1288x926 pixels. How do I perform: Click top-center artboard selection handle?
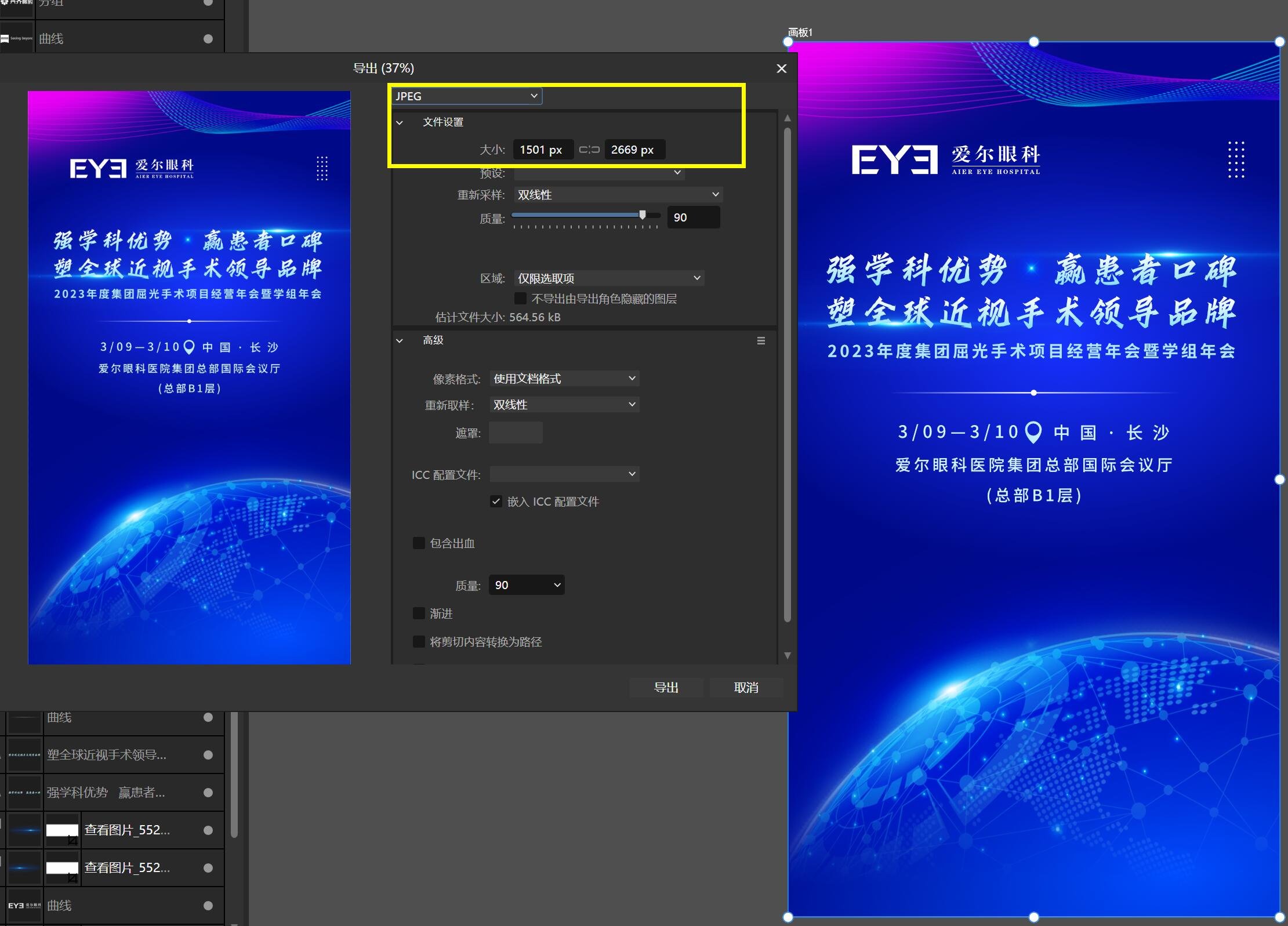pos(1033,42)
